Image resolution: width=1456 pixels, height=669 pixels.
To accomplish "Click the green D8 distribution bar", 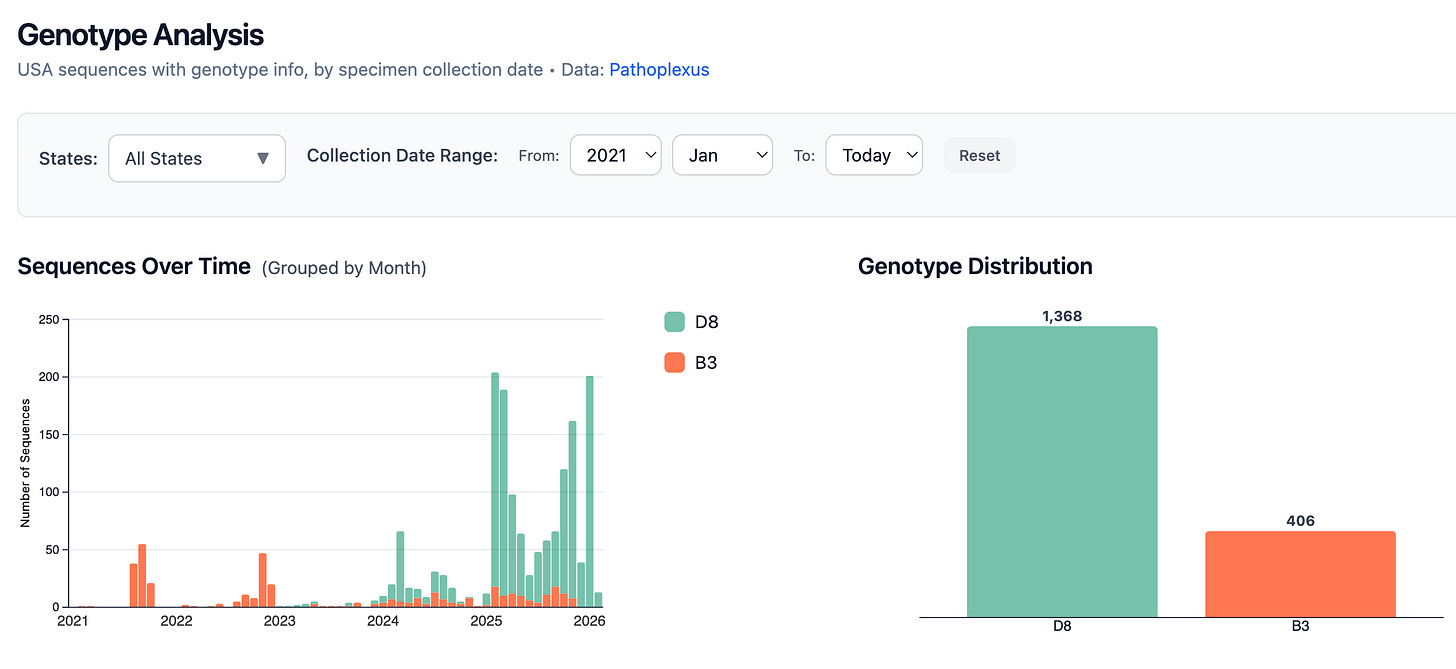I will (1062, 471).
